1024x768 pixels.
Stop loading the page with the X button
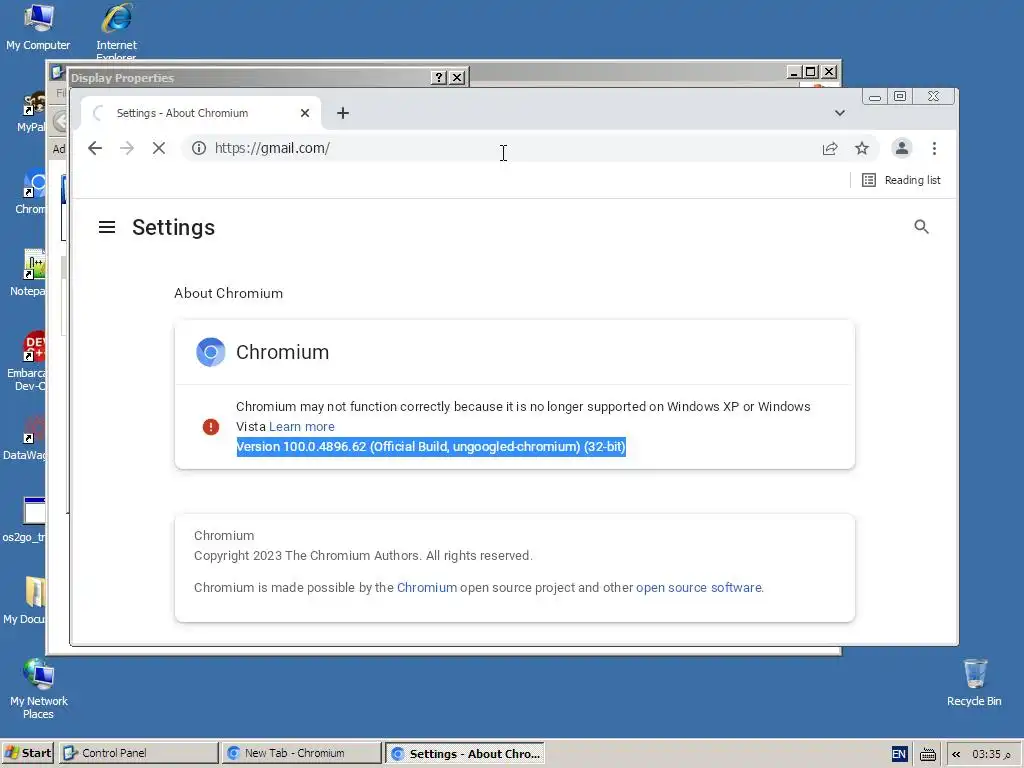click(159, 148)
